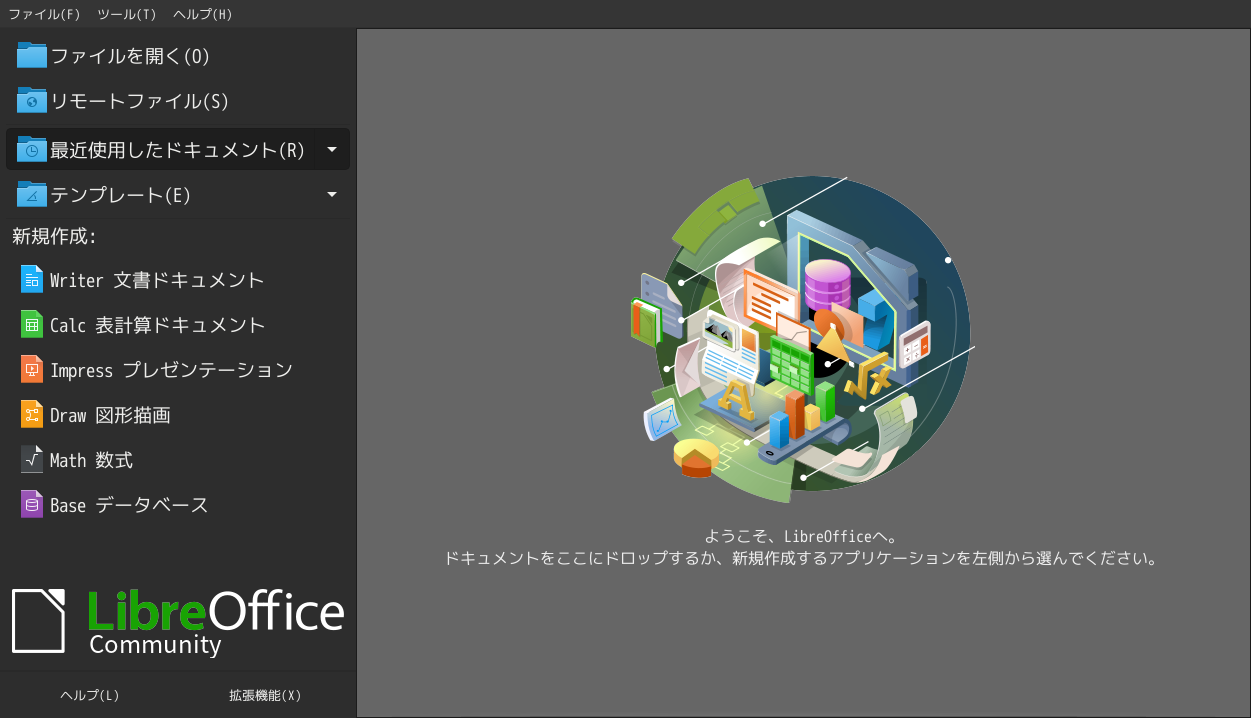1251x718 pixels.
Task: Click the Impress presentation icon
Action: click(x=32, y=369)
